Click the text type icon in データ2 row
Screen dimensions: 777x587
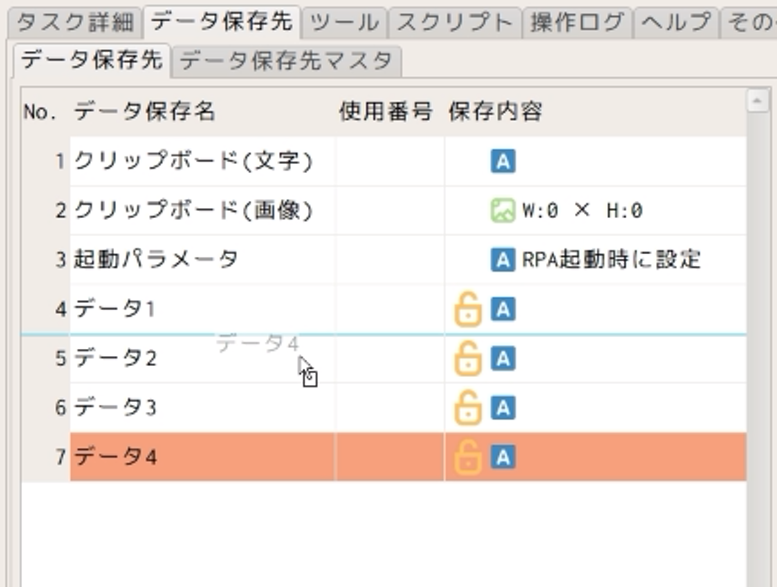[503, 358]
